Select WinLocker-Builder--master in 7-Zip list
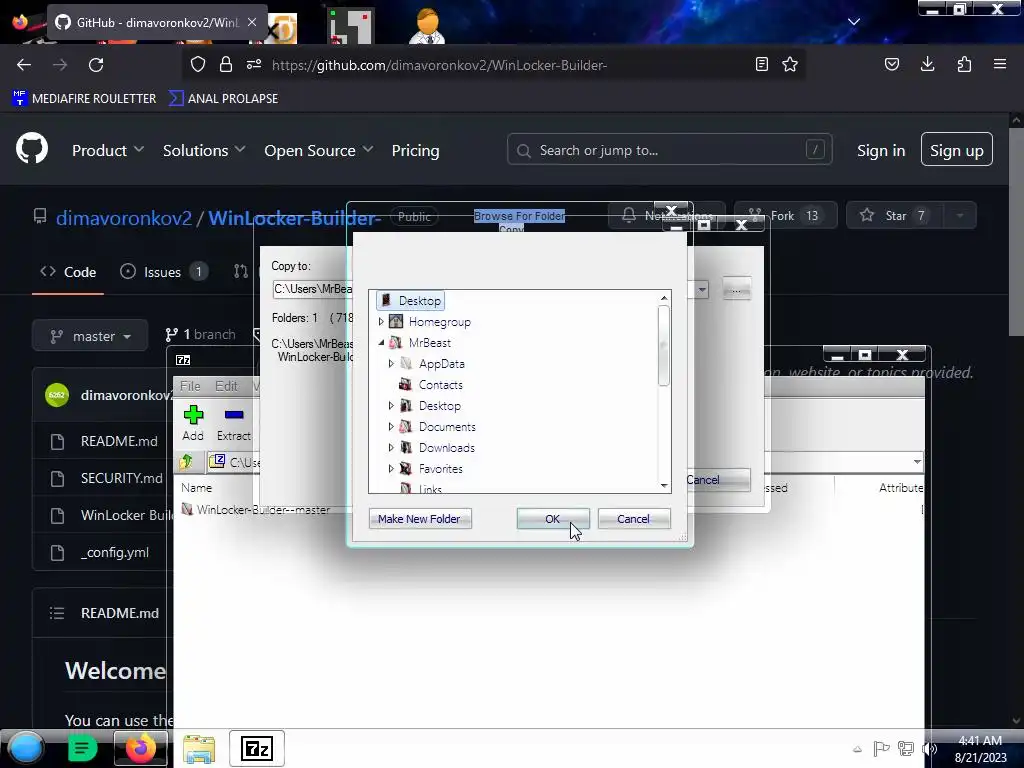 point(256,509)
